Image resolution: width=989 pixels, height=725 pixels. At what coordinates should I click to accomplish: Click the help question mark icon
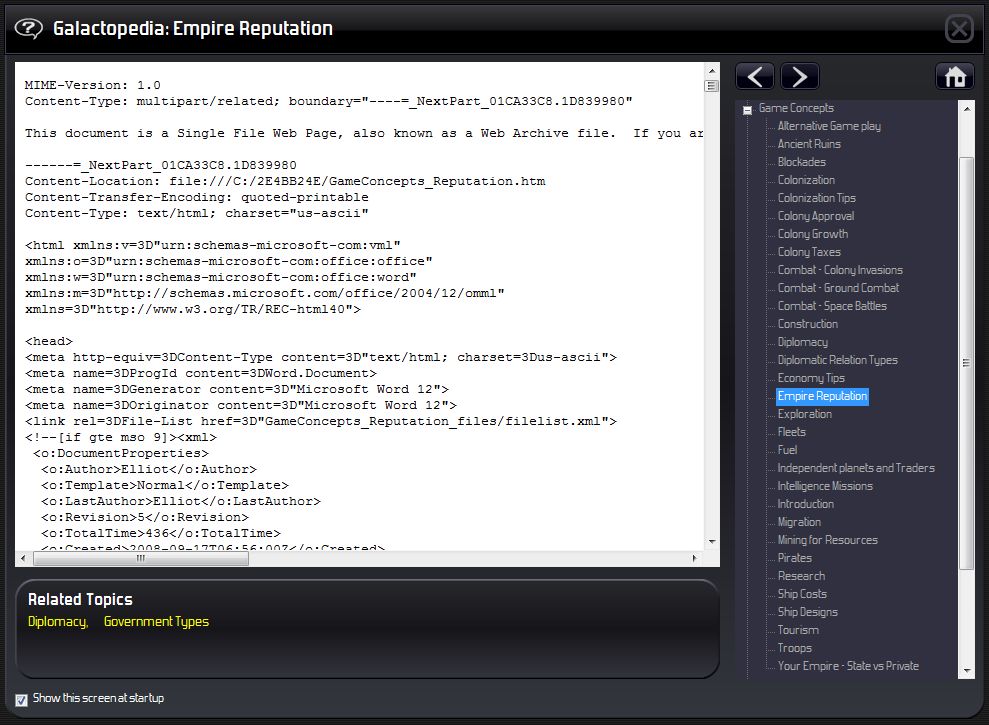pos(28,28)
